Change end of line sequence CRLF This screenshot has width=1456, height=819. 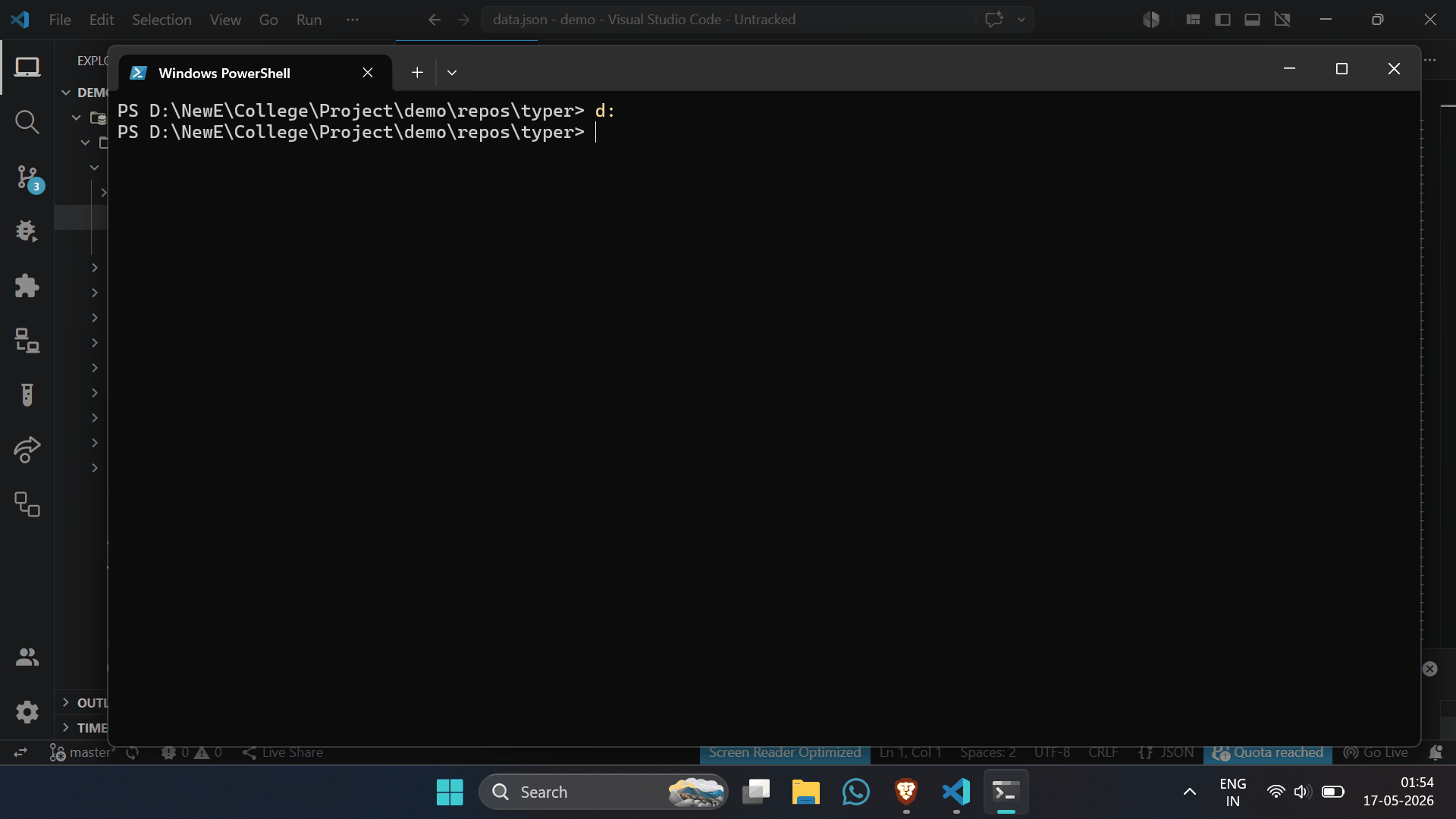coord(1103,752)
